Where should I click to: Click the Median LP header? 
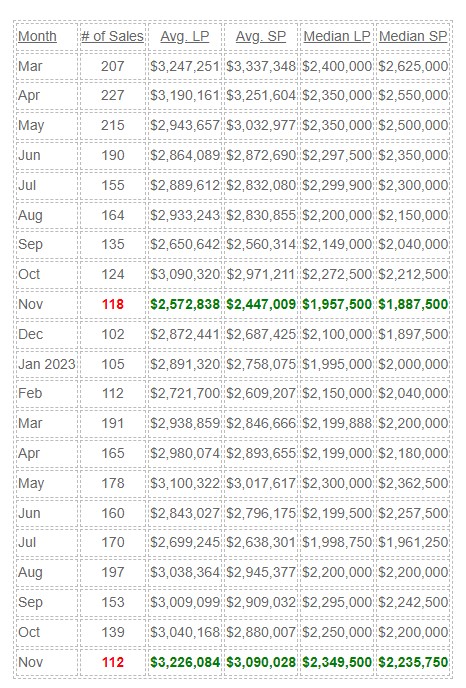[x=337, y=36]
